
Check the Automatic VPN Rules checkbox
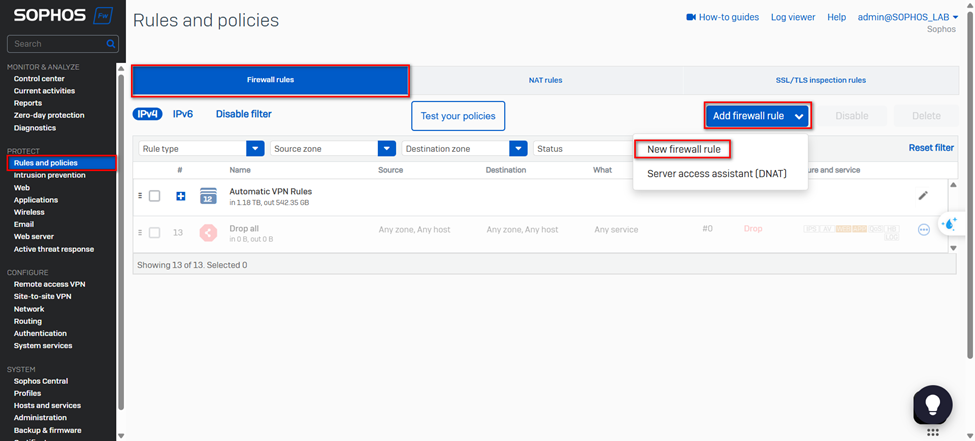(x=154, y=196)
